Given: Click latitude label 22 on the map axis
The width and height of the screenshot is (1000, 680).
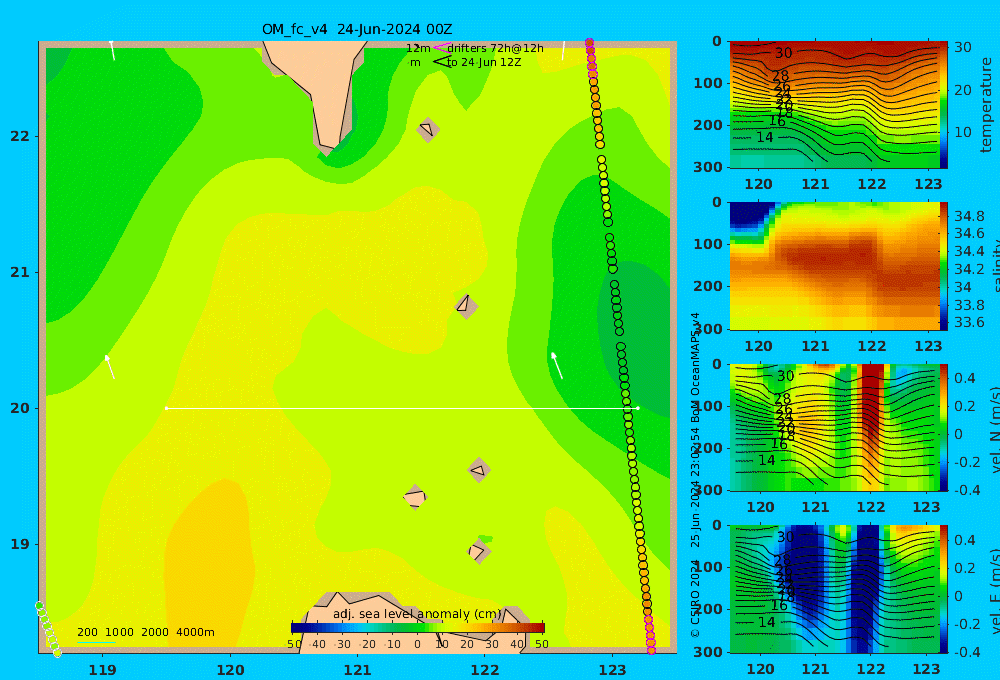Looking at the screenshot, I should pyautogui.click(x=20, y=137).
